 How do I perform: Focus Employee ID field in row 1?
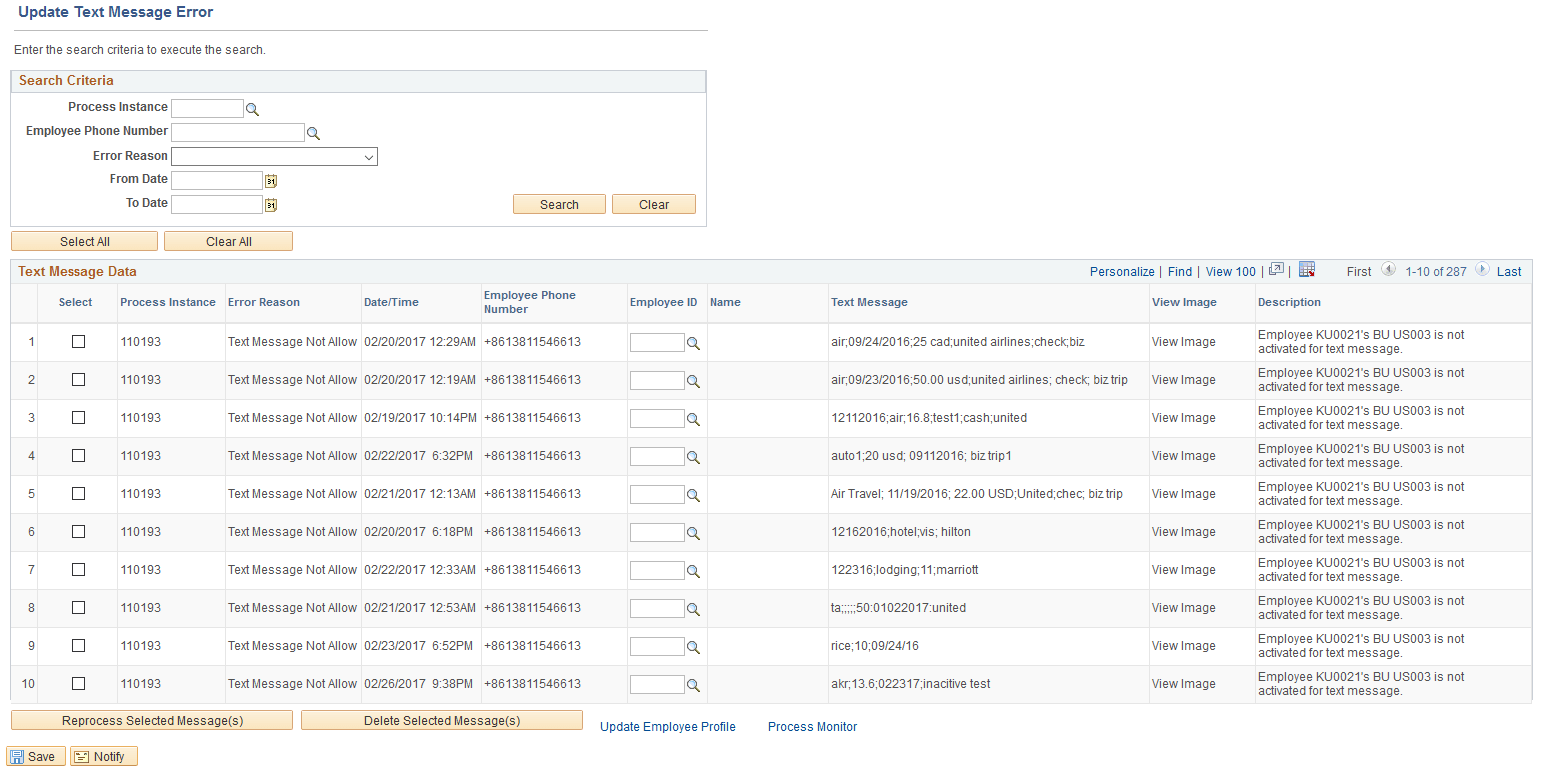point(657,342)
